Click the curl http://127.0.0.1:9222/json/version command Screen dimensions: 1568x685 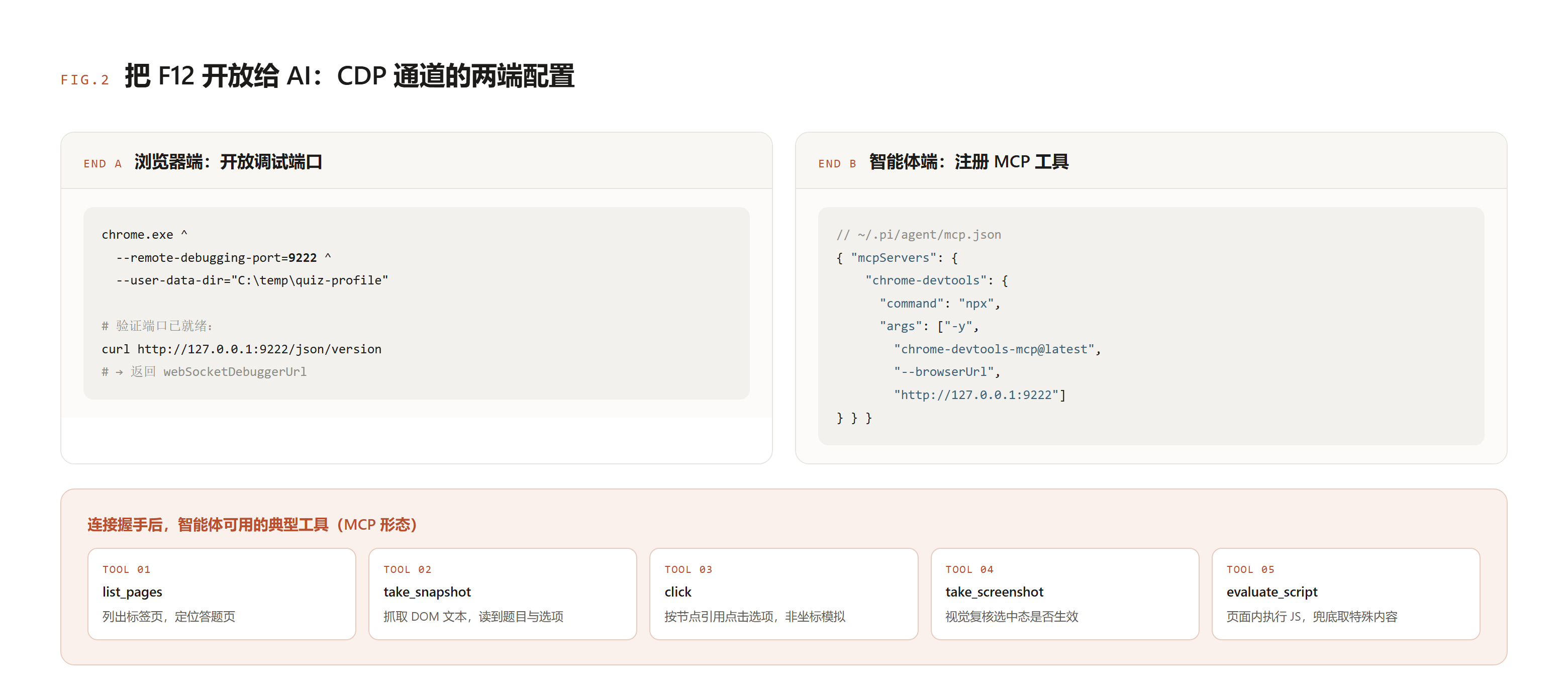click(x=242, y=349)
